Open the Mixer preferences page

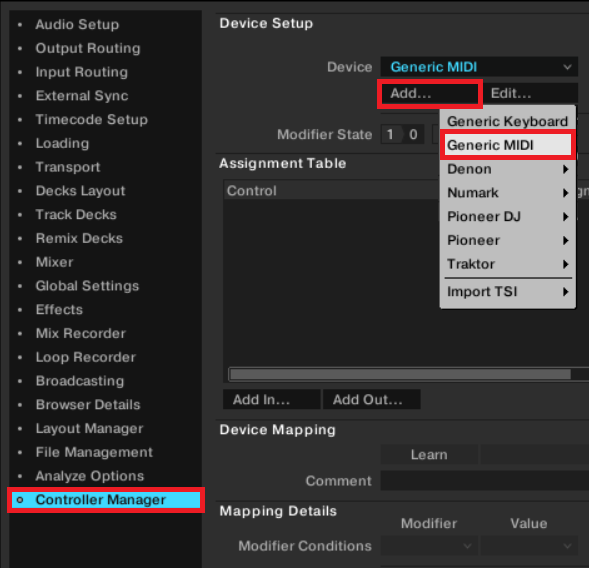54,262
